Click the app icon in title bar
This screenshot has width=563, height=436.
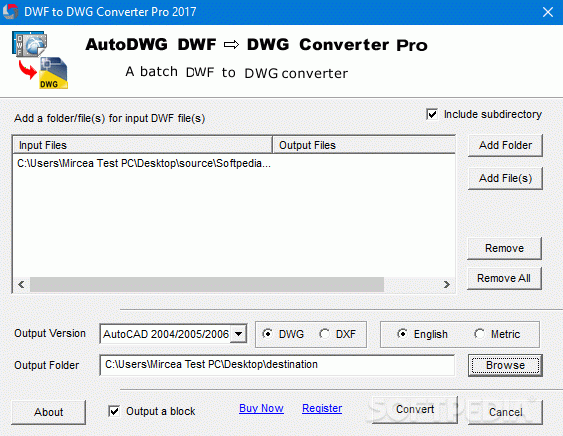[10, 11]
